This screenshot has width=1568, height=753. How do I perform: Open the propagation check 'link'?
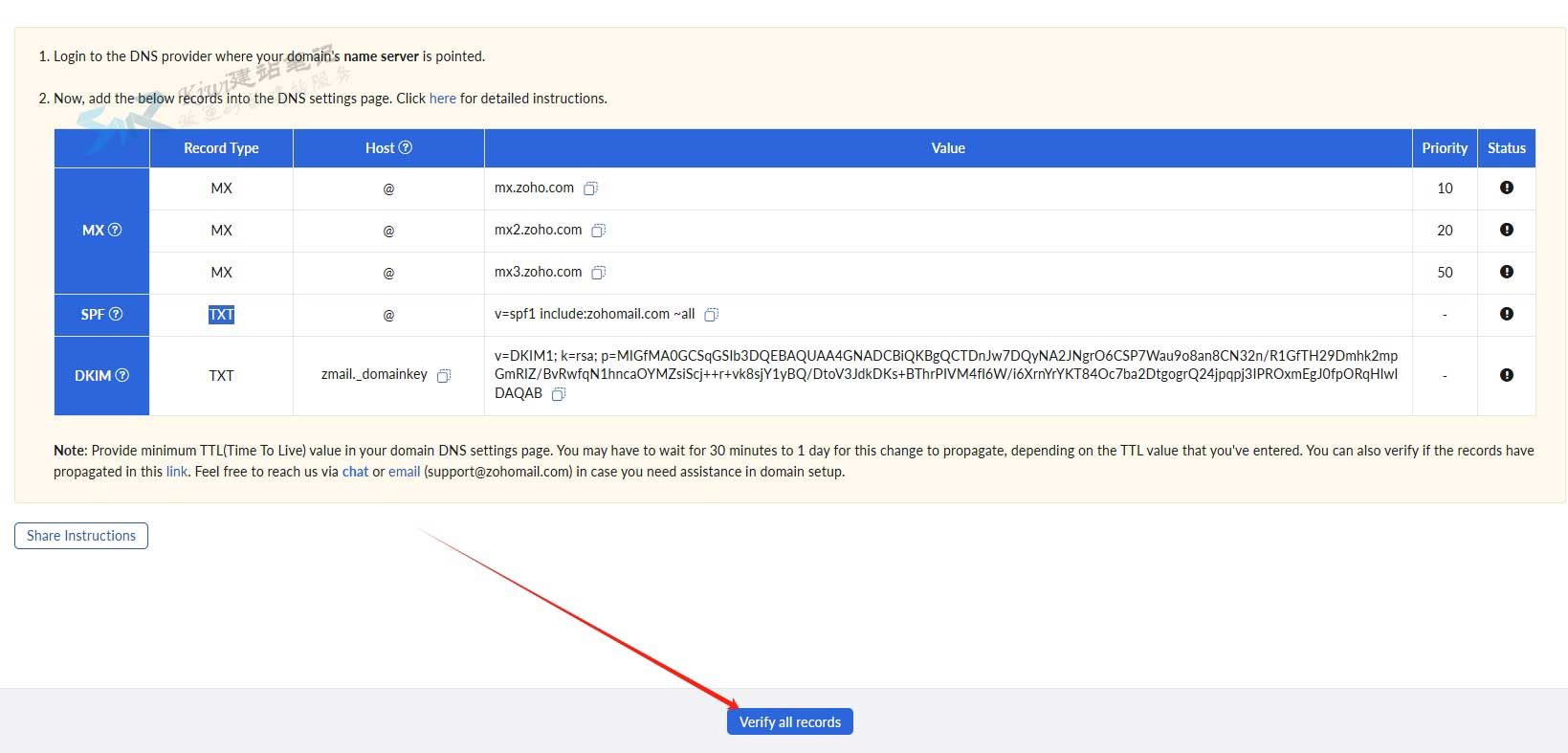click(x=177, y=472)
